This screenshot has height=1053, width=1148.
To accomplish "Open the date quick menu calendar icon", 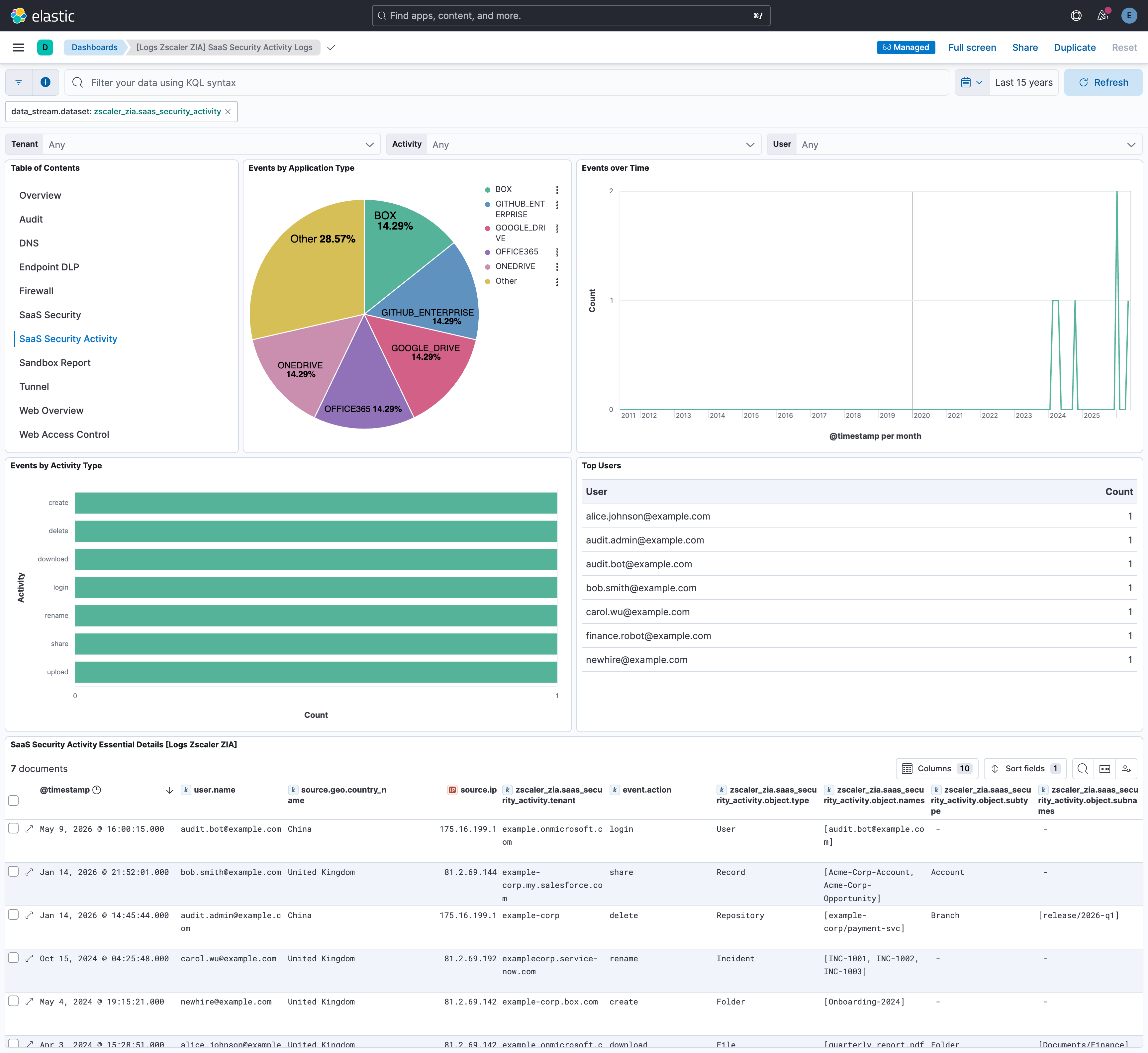I will (x=971, y=83).
